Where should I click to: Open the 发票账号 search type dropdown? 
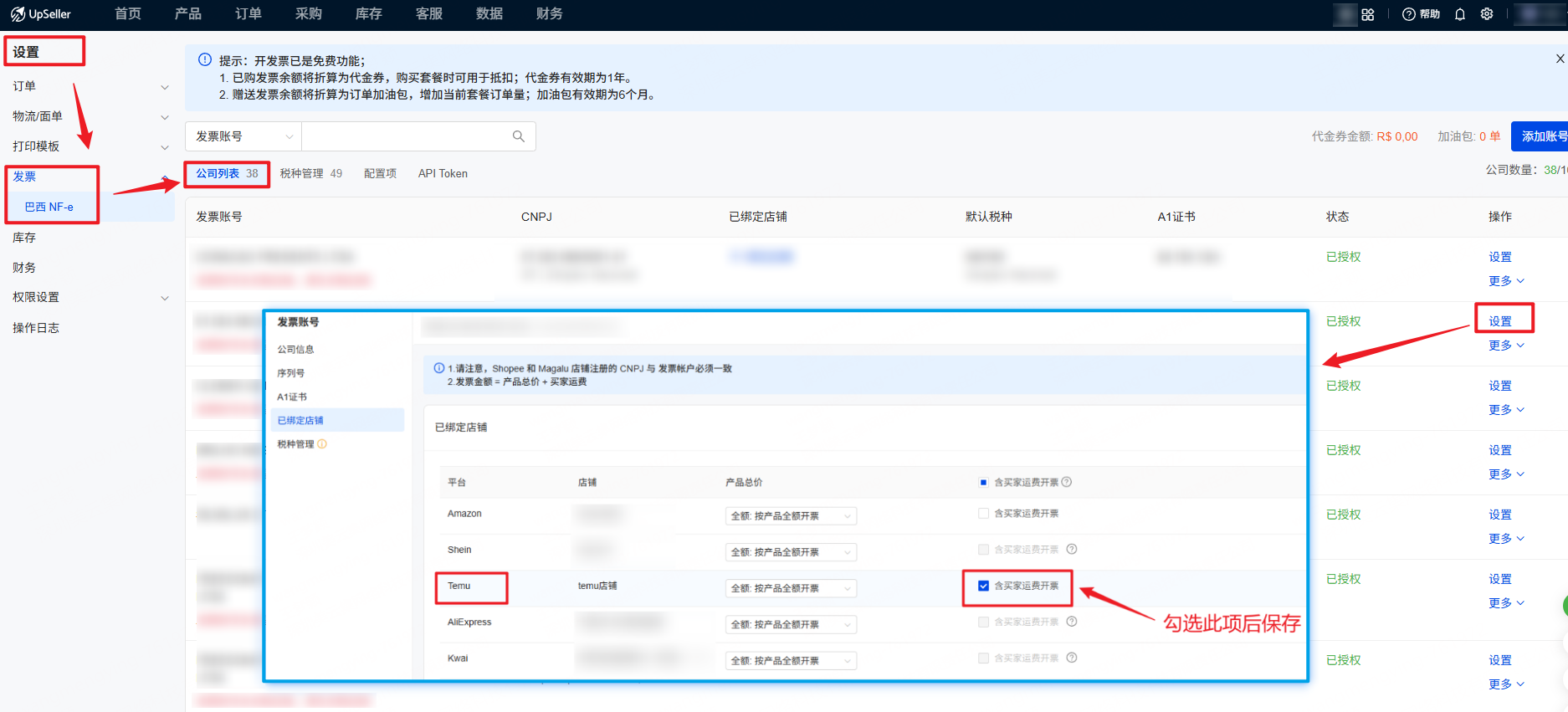click(x=243, y=136)
